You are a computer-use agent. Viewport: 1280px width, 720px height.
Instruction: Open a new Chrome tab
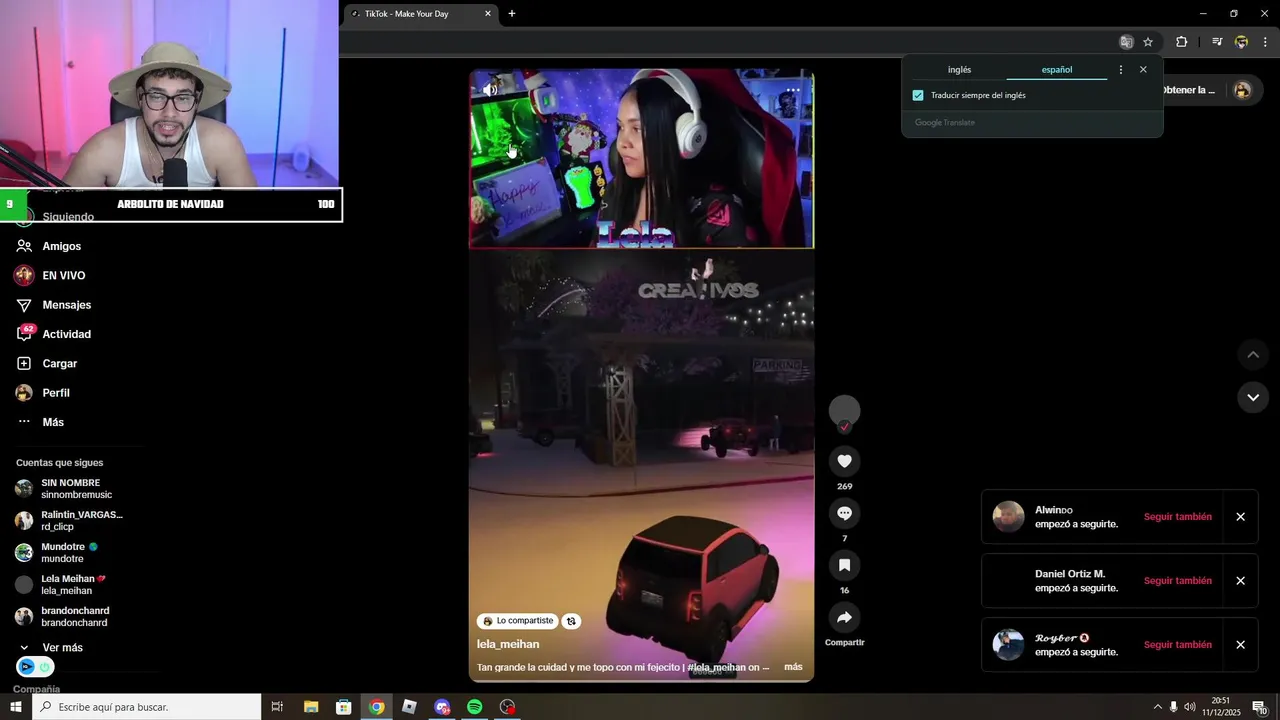(x=512, y=14)
